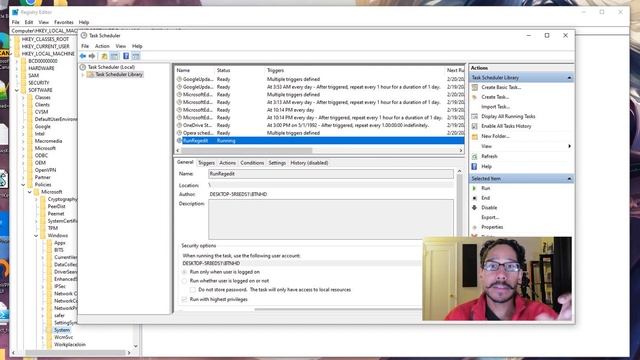Viewport: 640px width, 360px height.
Task: Click the green Run arrow icon
Action: coord(474,188)
